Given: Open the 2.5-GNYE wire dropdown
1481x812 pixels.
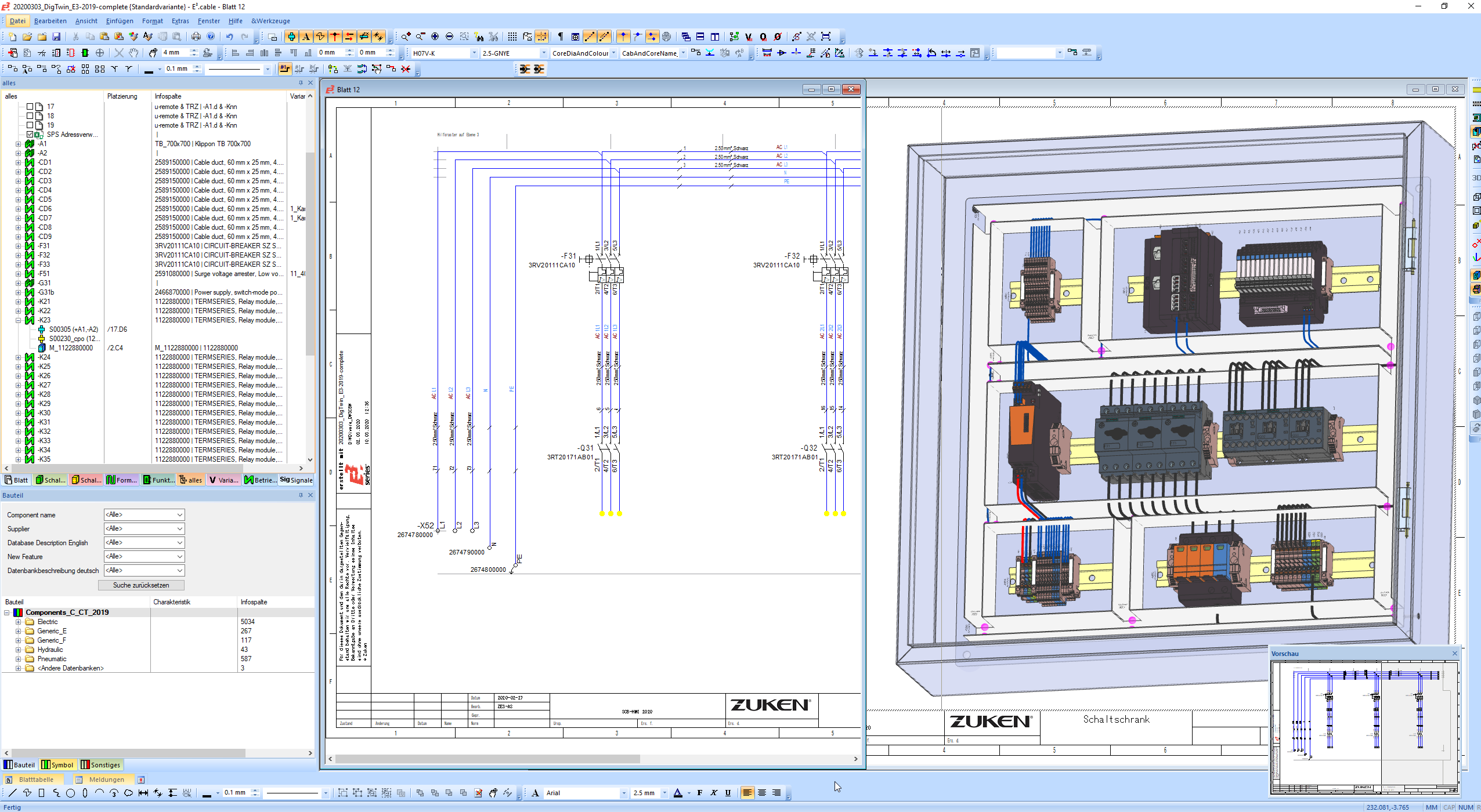Looking at the screenshot, I should point(543,53).
